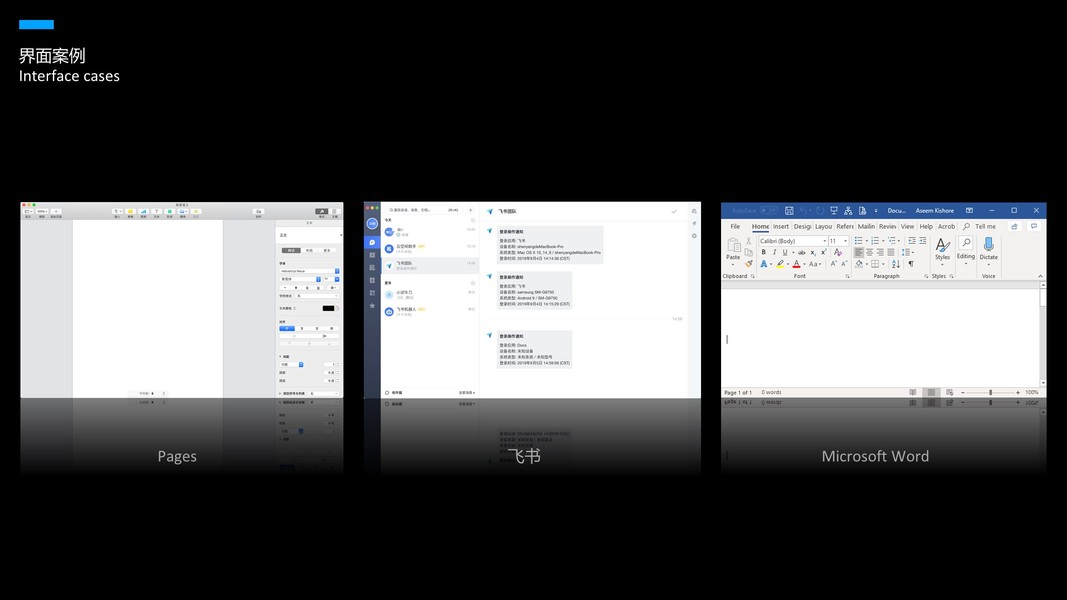Open the Review tab in Word
This screenshot has width=1067, height=600.
click(x=887, y=227)
